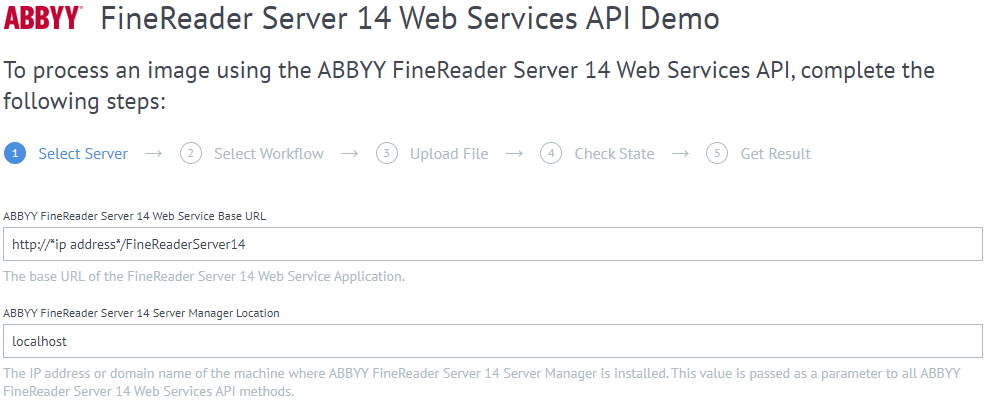Click arrow between Check State and Get Result
This screenshot has height=400, width=987.
point(680,154)
